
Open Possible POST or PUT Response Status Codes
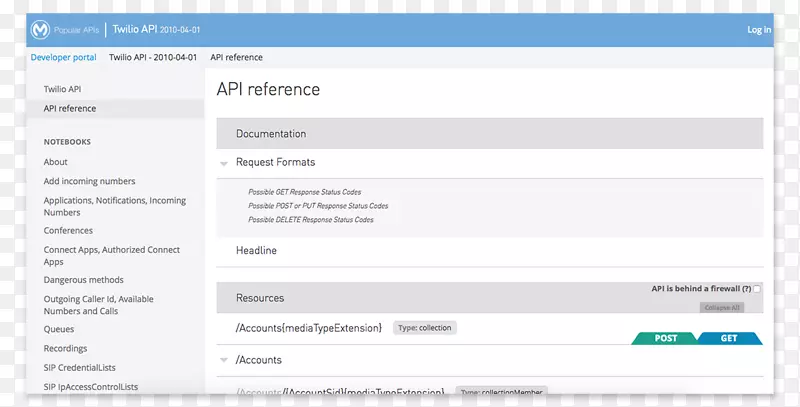[318, 206]
